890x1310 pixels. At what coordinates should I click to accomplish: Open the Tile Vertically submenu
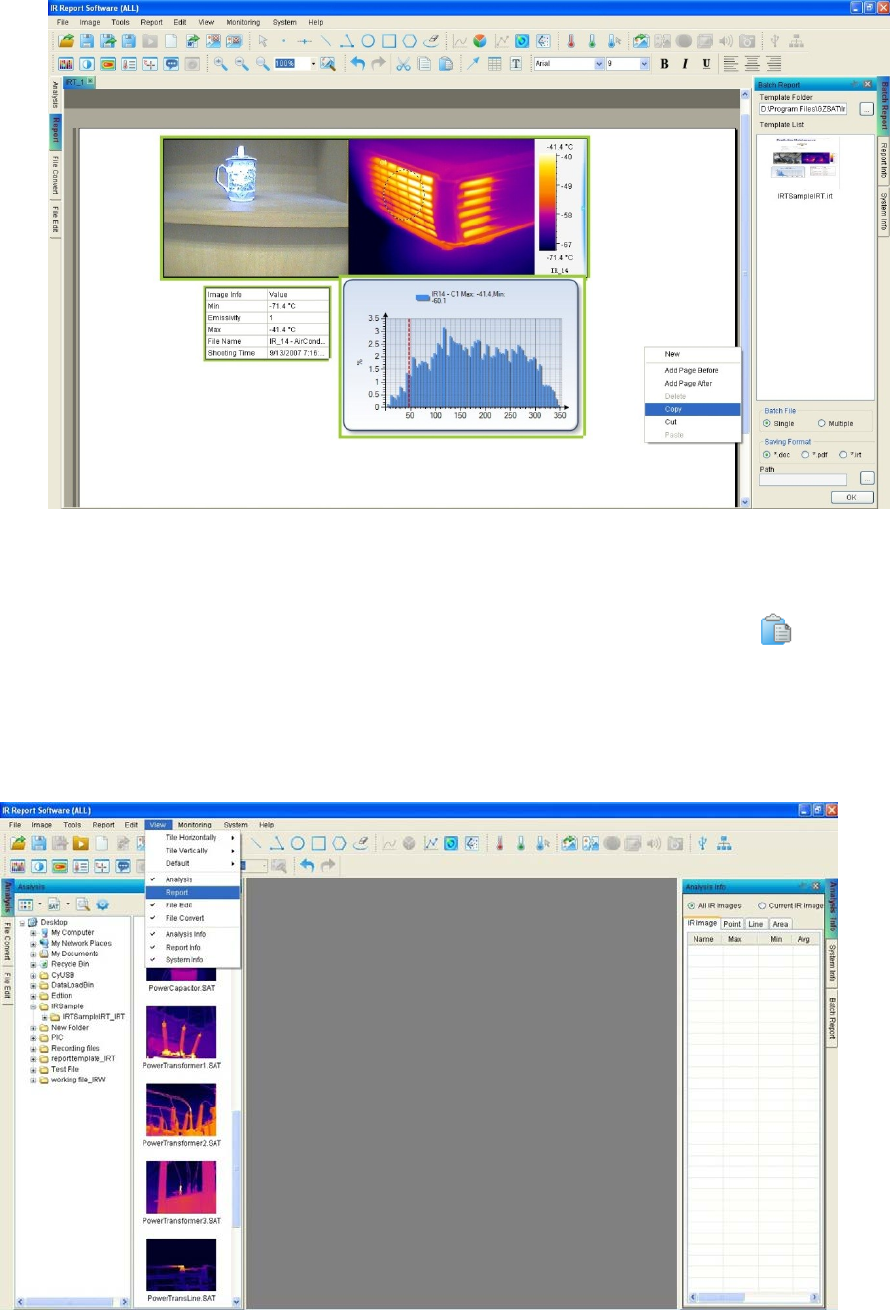point(192,850)
